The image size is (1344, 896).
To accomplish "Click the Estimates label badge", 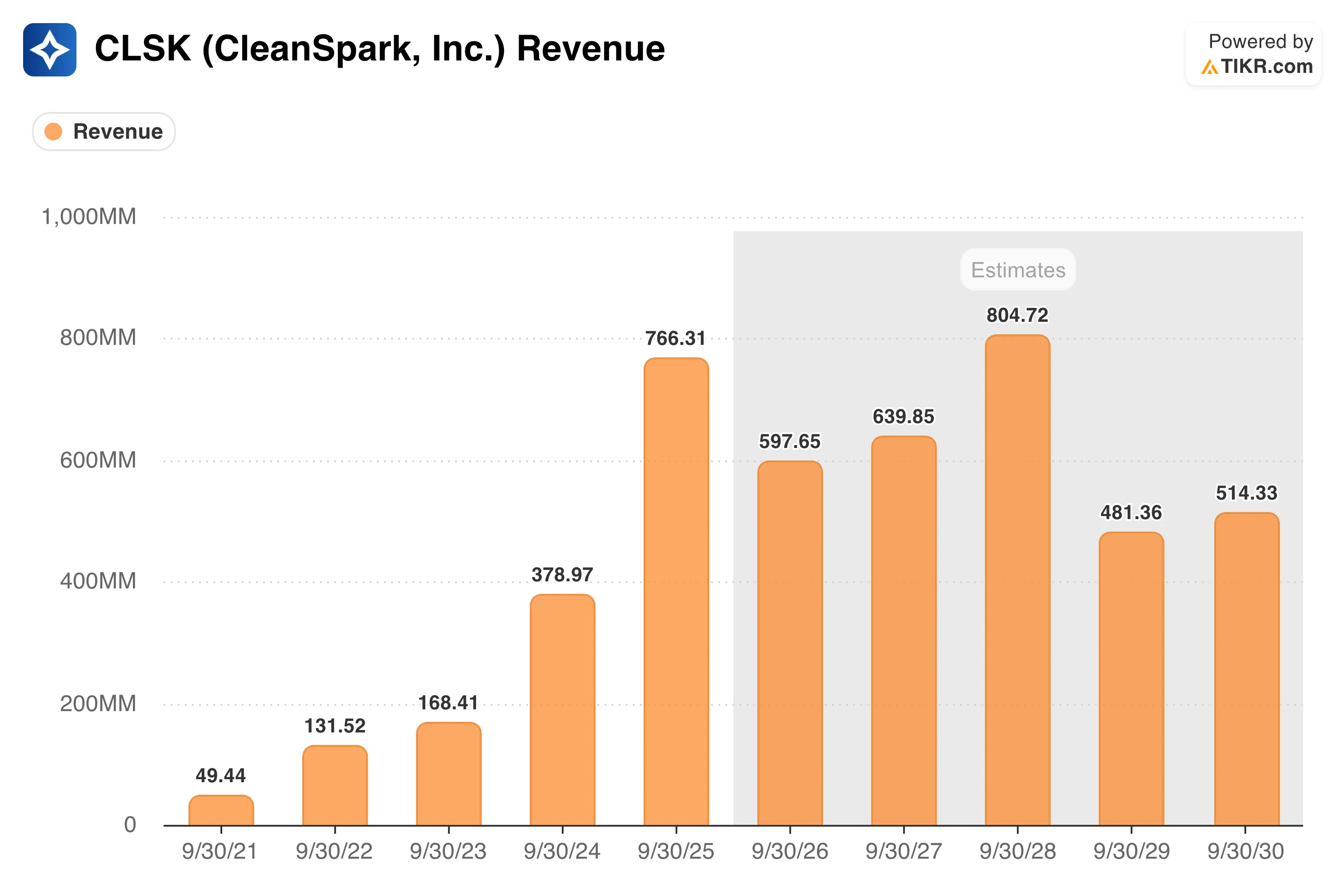I will [1018, 270].
